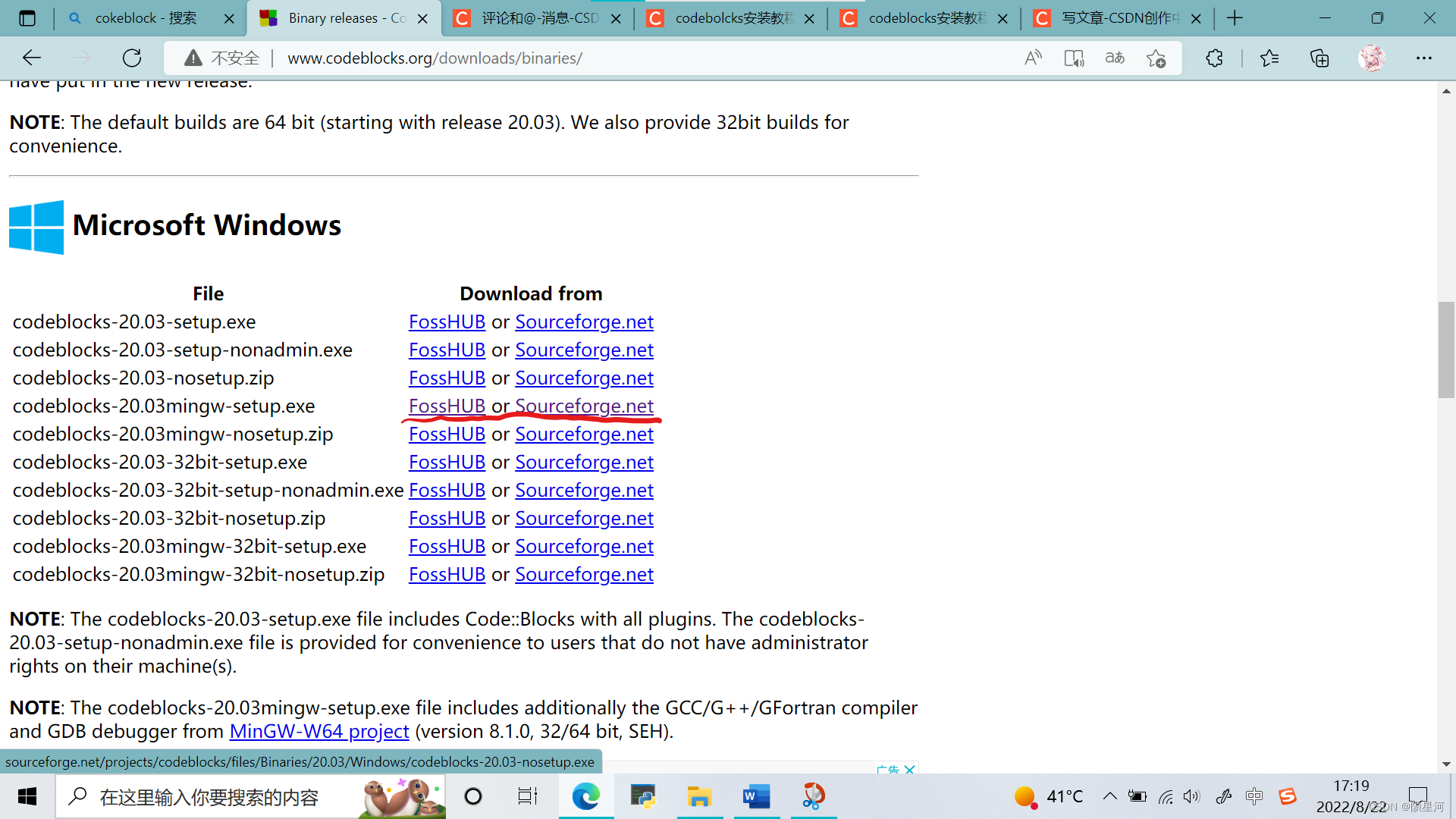Screen dimensions: 1456x819
Task: Open Word from the taskbar
Action: (756, 796)
